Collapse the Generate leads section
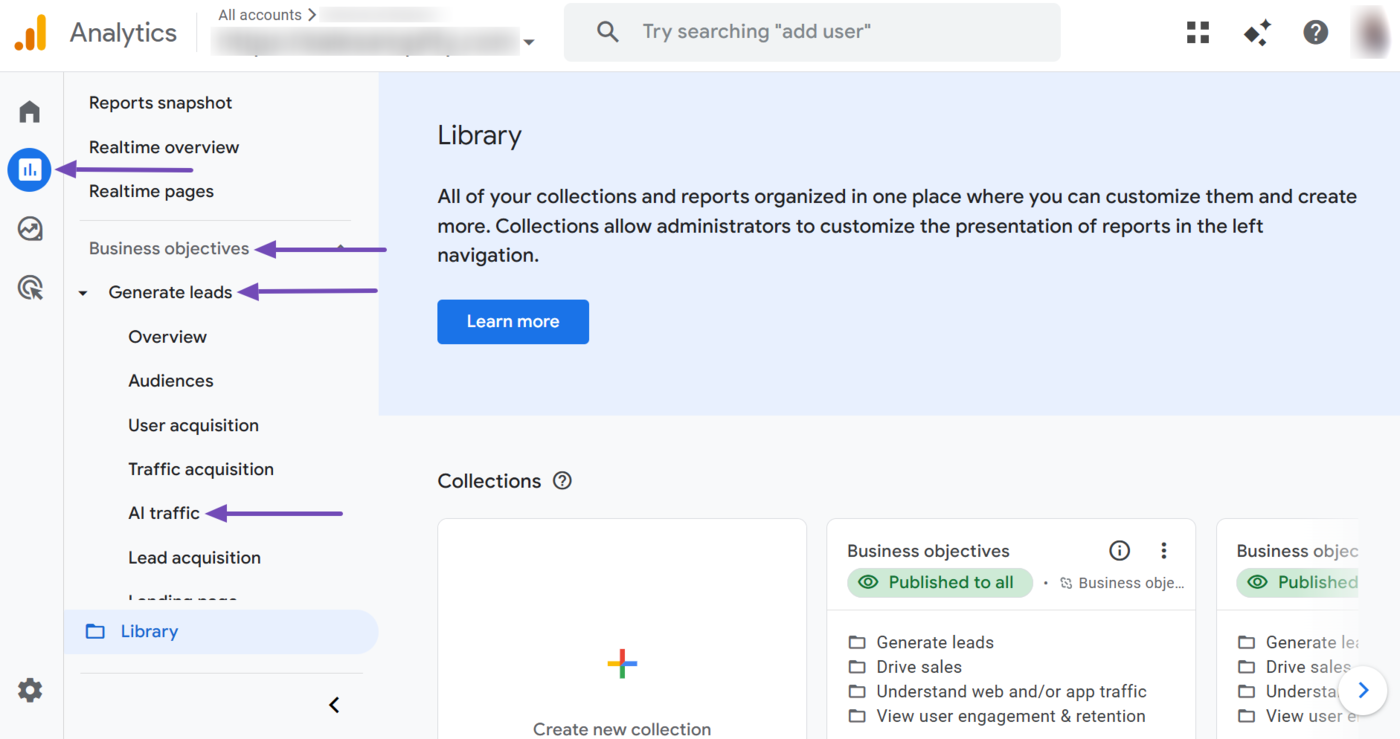The height and width of the screenshot is (739, 1400). (82, 292)
